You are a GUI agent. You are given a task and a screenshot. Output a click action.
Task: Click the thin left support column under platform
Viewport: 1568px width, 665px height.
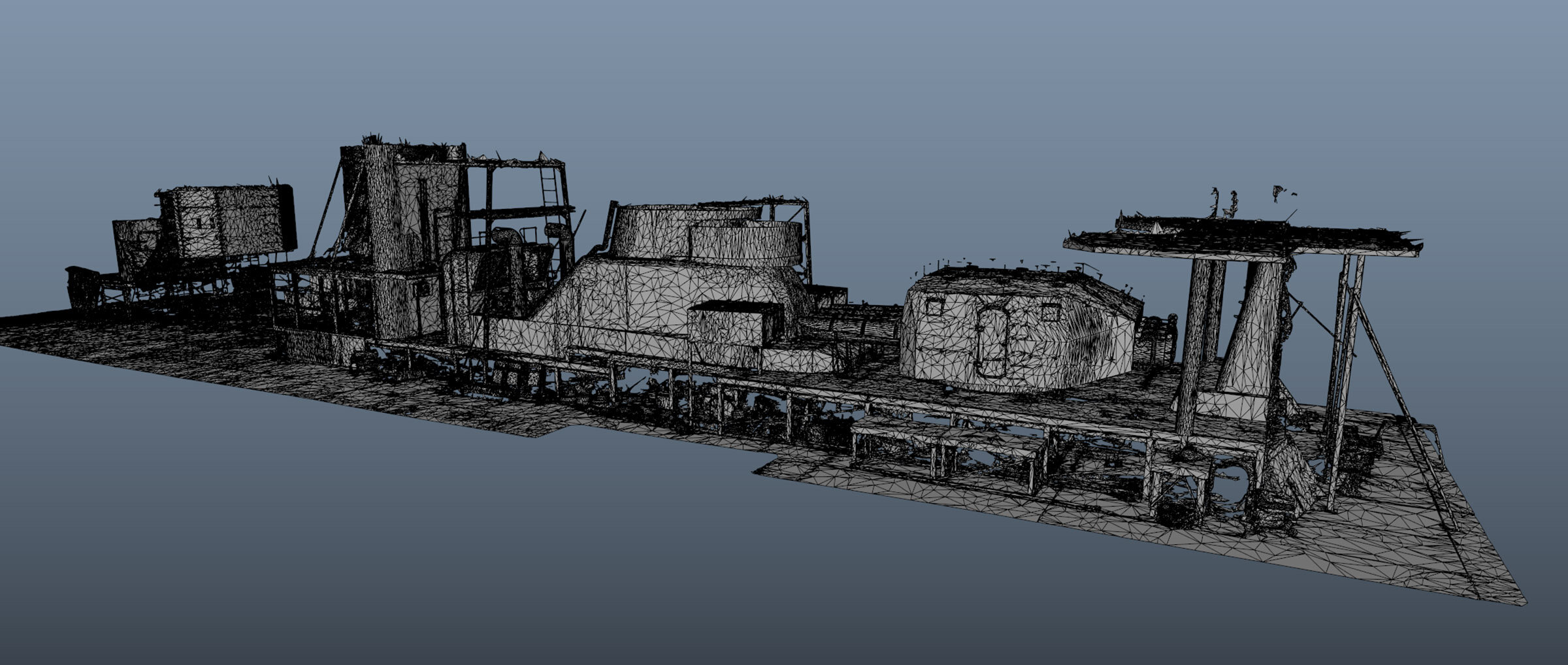click(1190, 346)
